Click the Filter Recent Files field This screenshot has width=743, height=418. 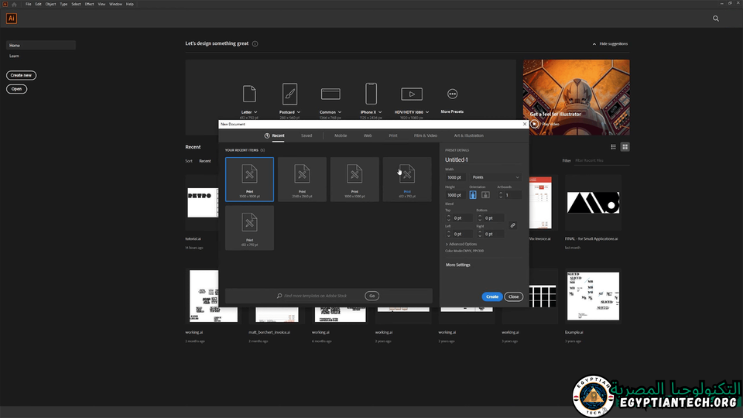click(x=602, y=161)
